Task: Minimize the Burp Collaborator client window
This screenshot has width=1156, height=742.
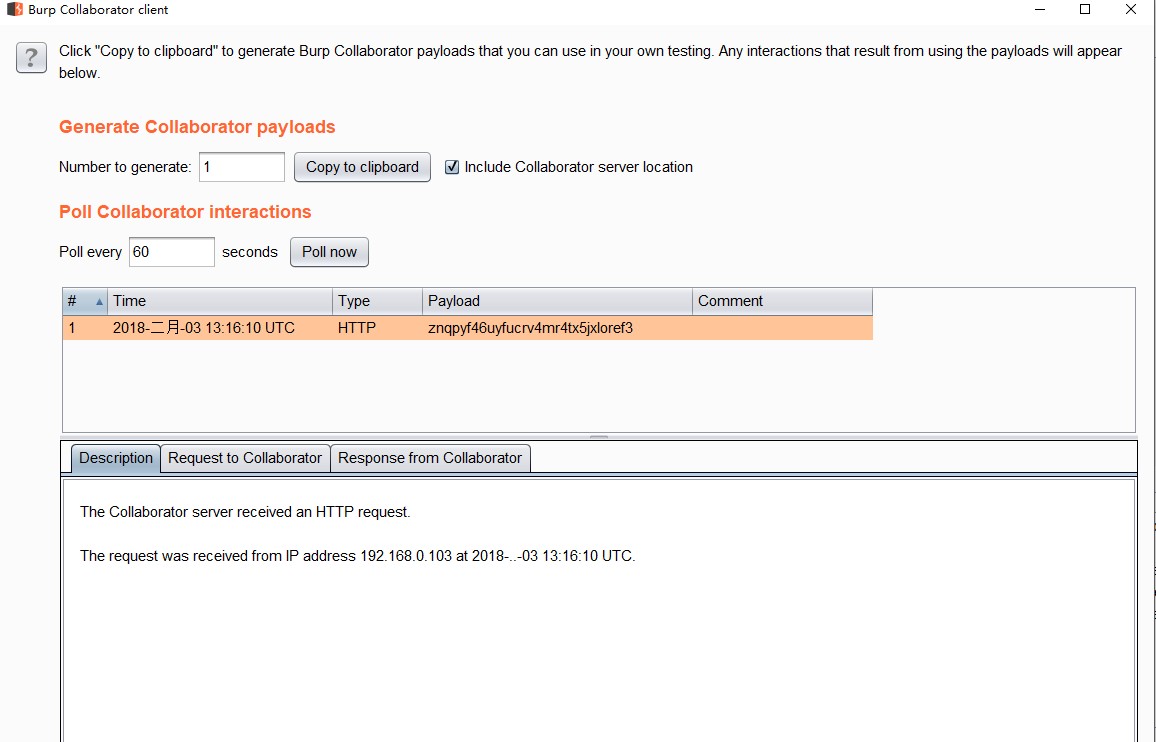Action: (x=1040, y=10)
